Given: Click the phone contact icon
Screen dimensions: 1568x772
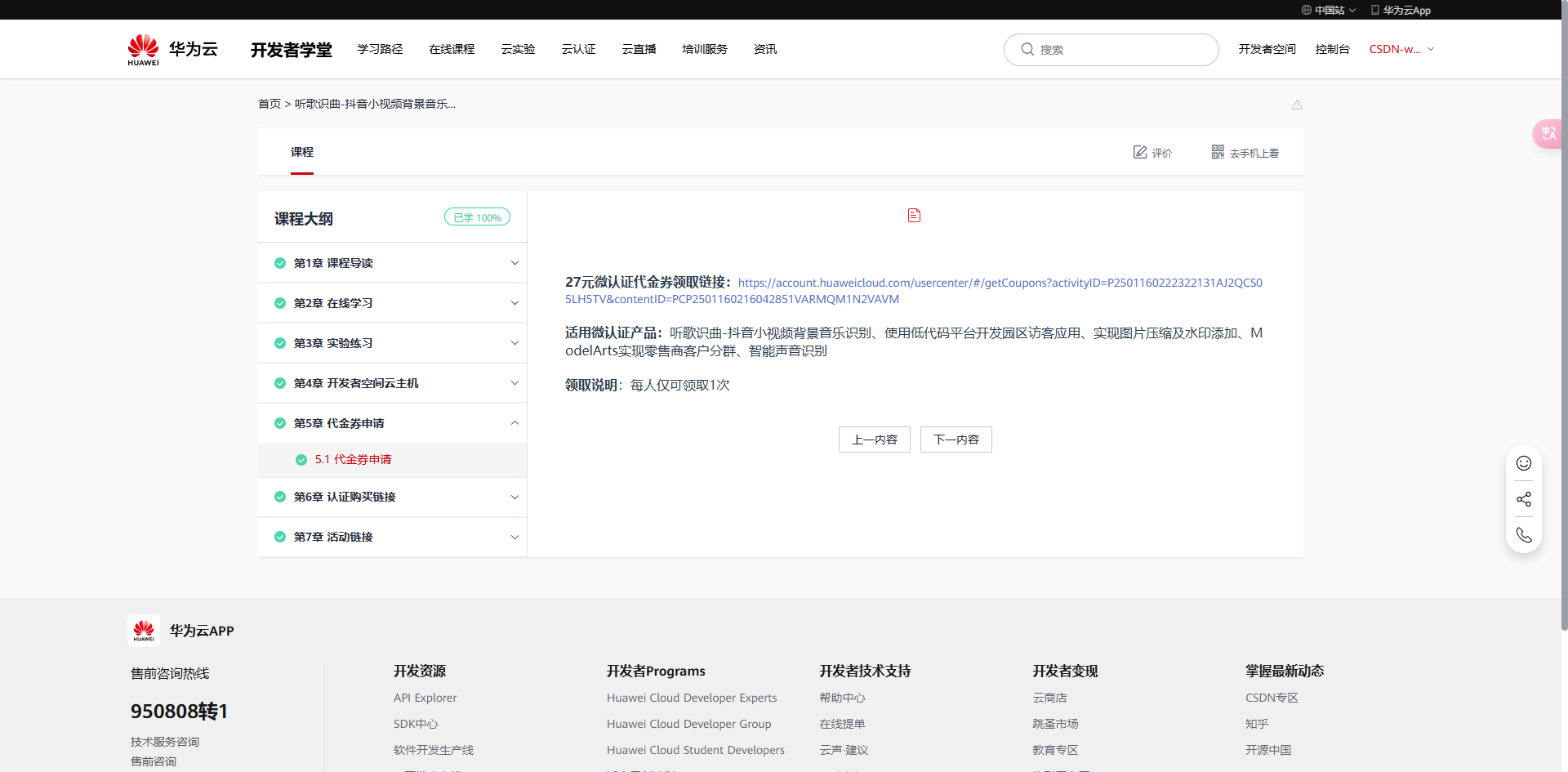Looking at the screenshot, I should pos(1523,535).
